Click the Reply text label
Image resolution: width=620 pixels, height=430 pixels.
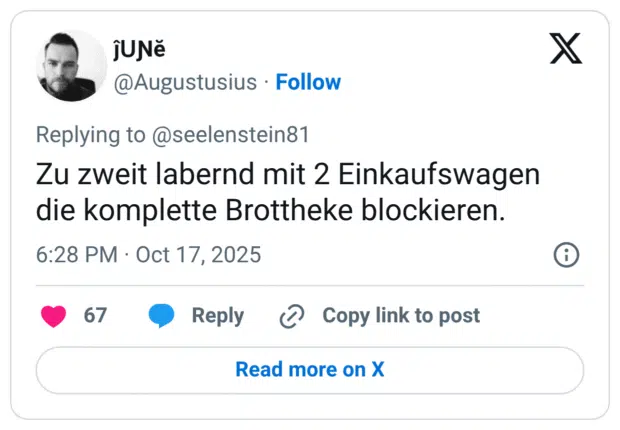point(217,316)
